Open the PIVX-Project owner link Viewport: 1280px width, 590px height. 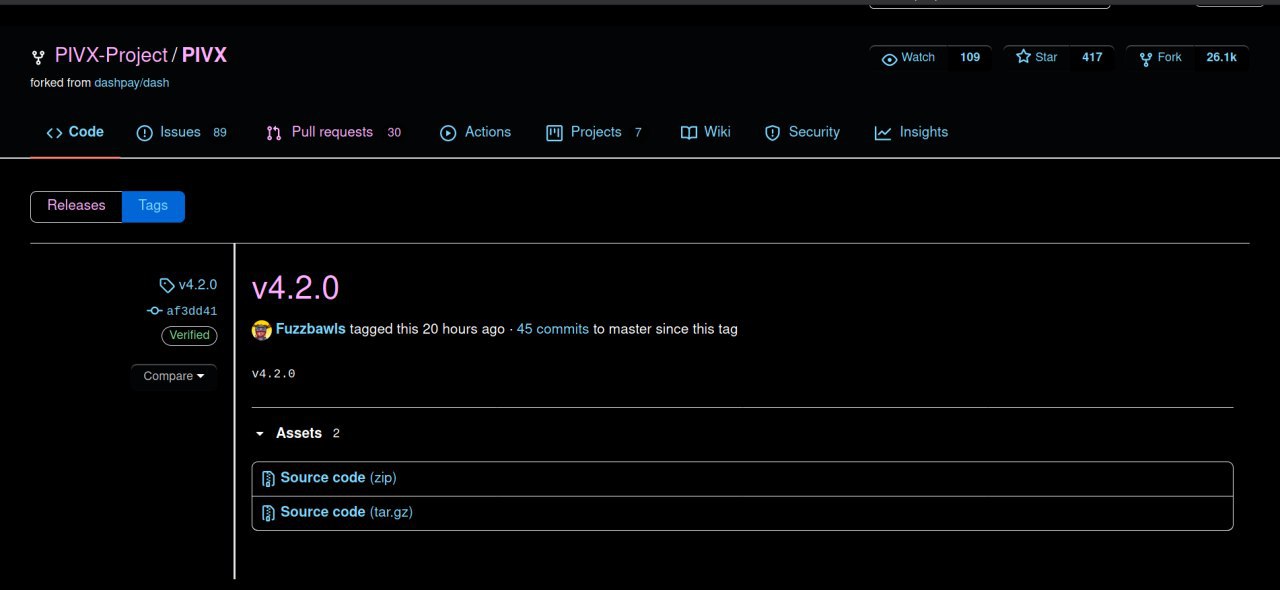pyautogui.click(x=111, y=55)
